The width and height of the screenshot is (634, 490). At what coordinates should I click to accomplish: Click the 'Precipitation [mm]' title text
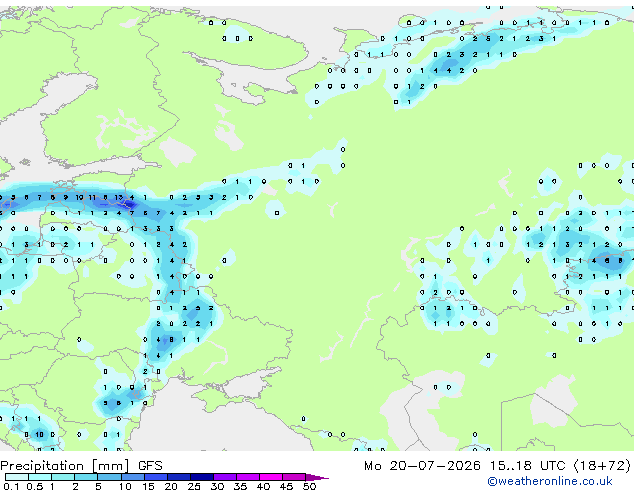pyautogui.click(x=65, y=466)
